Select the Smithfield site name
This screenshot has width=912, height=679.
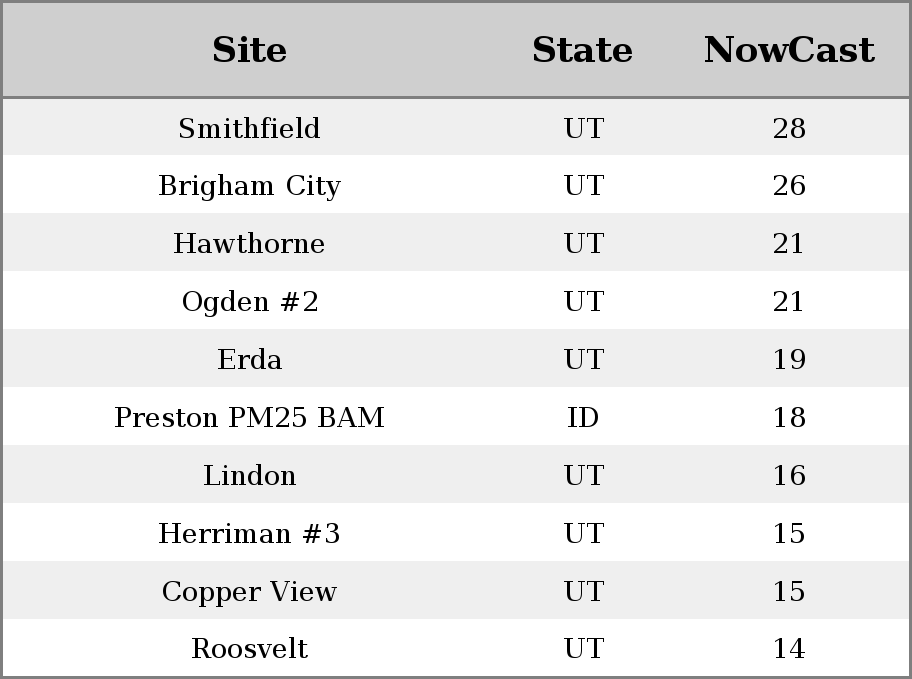[x=249, y=129]
